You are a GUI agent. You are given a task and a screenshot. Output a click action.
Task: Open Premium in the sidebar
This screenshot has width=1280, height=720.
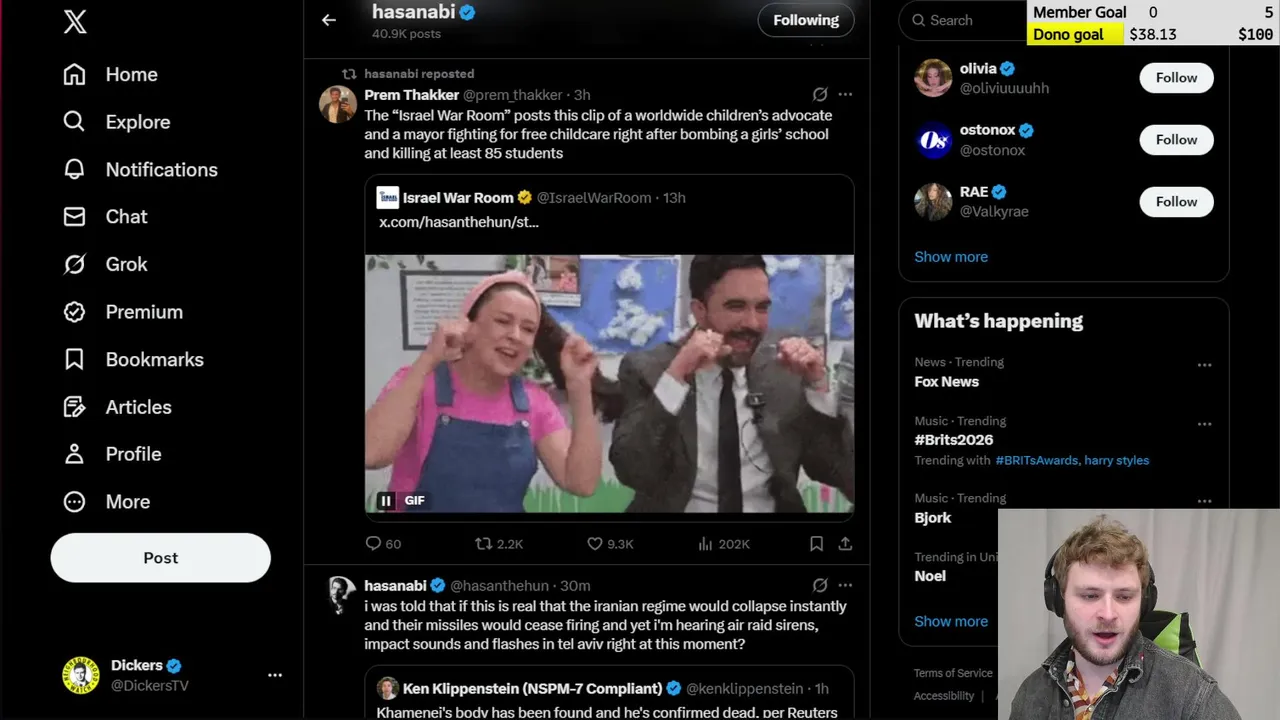click(123, 312)
